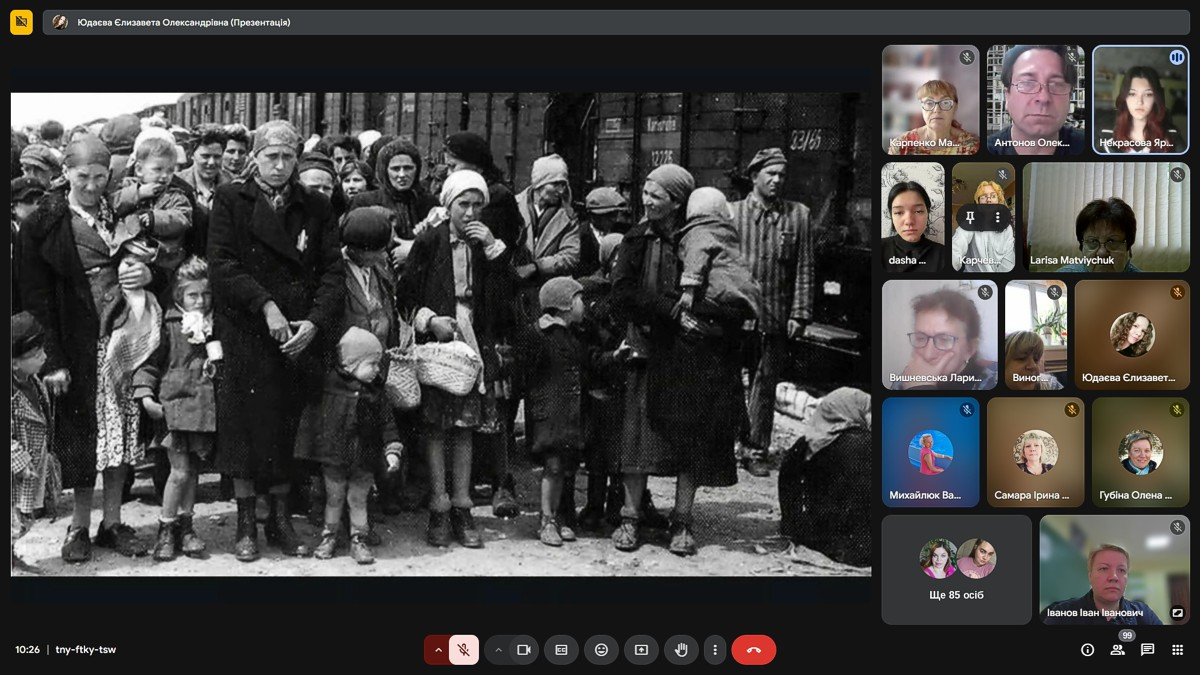Click the meeting code tny-ftky-tsw
The image size is (1200, 675).
click(86, 650)
